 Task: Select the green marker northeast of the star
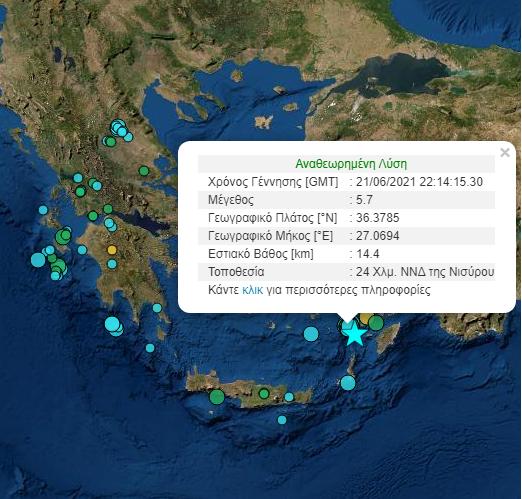pyautogui.click(x=376, y=323)
